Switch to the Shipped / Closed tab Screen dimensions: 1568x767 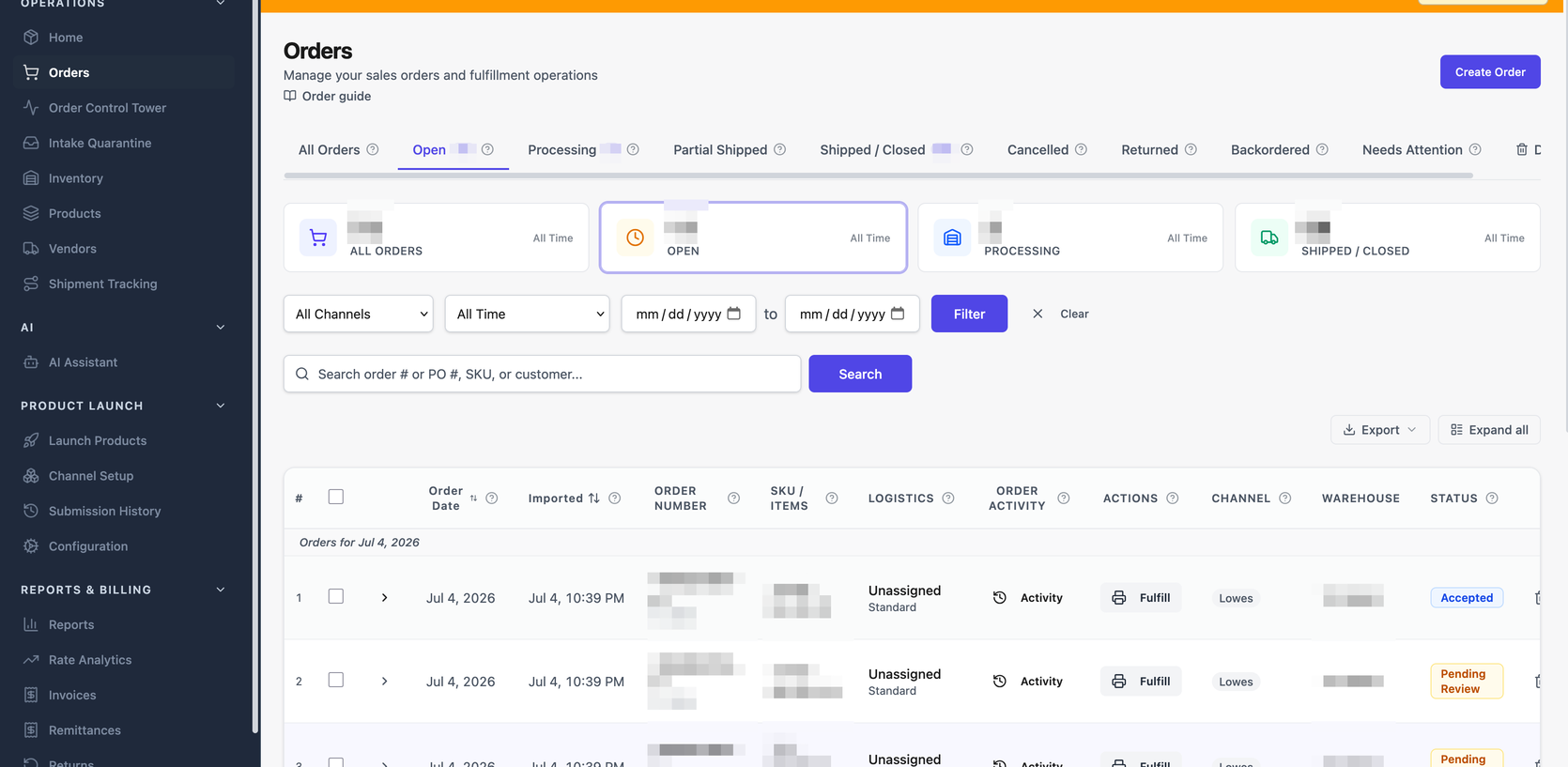tap(872, 149)
